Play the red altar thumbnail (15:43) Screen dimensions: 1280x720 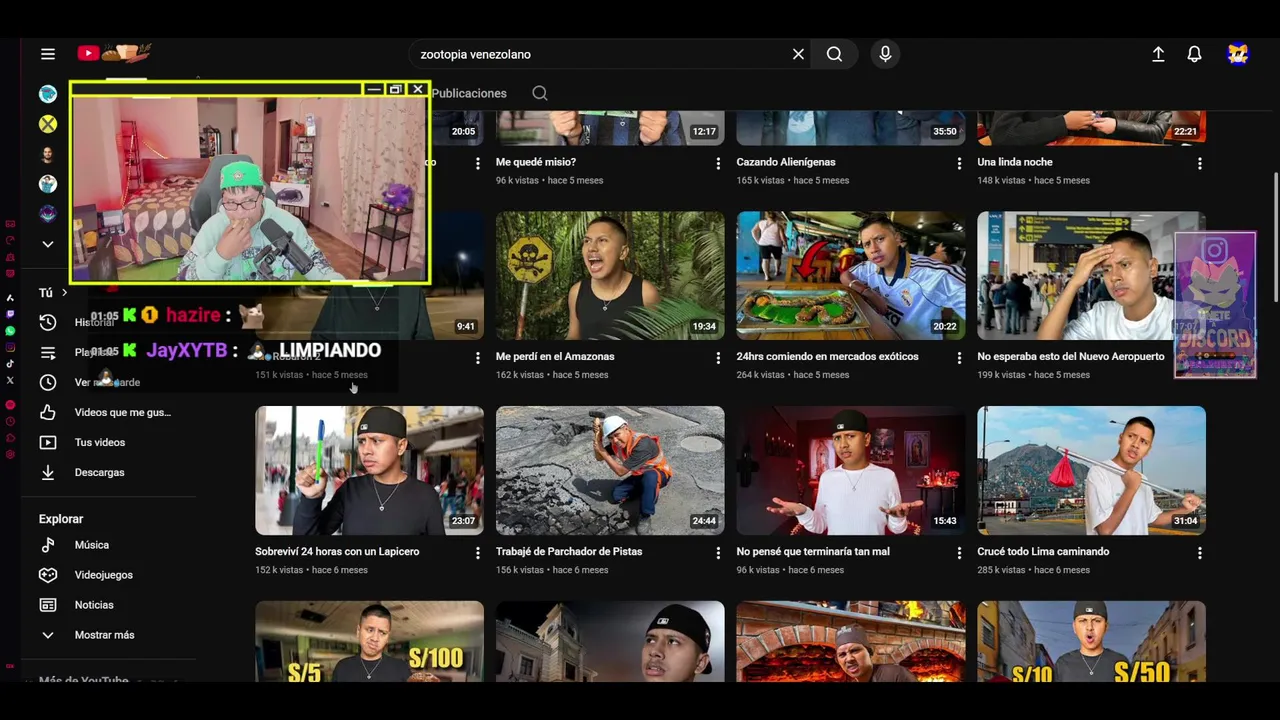coord(851,470)
